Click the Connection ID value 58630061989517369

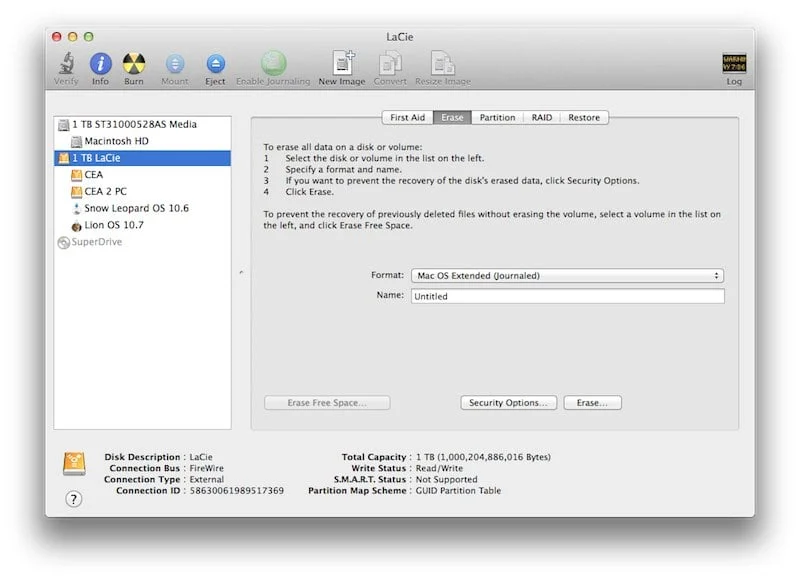(x=237, y=491)
